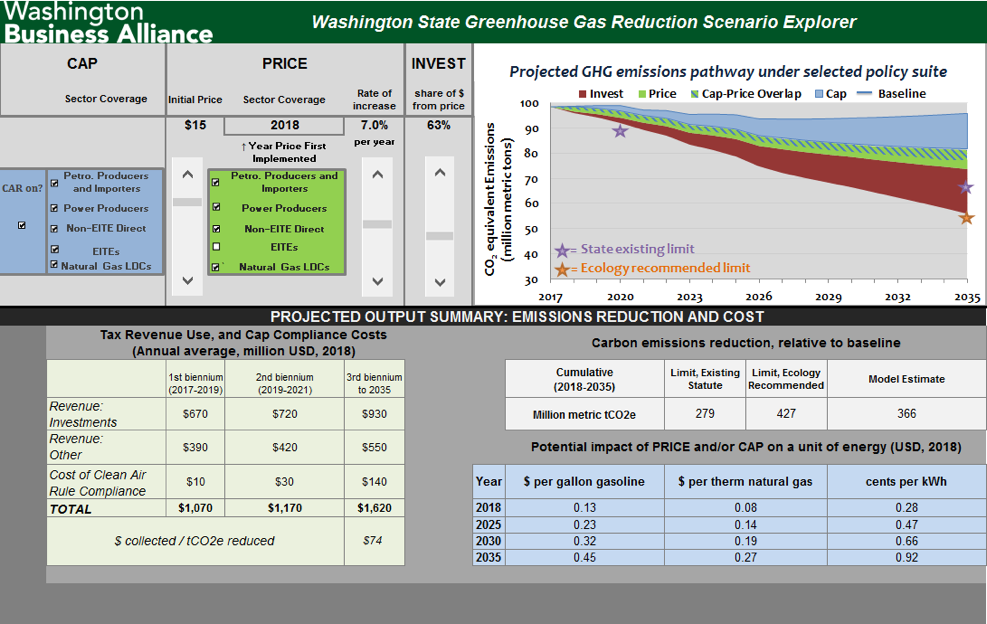Image resolution: width=987 pixels, height=624 pixels.
Task: Click the purple star beside State existing limit
Action: pos(562,250)
